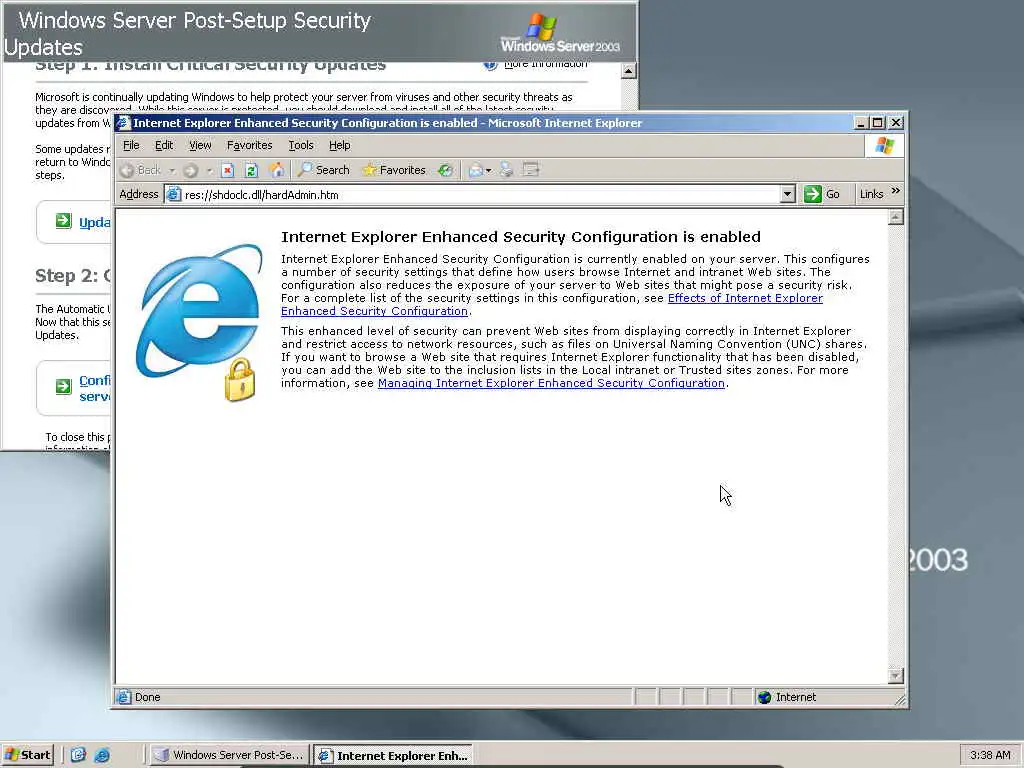The image size is (1024, 768).
Task: Click the Back arrow button
Action: pos(141,170)
